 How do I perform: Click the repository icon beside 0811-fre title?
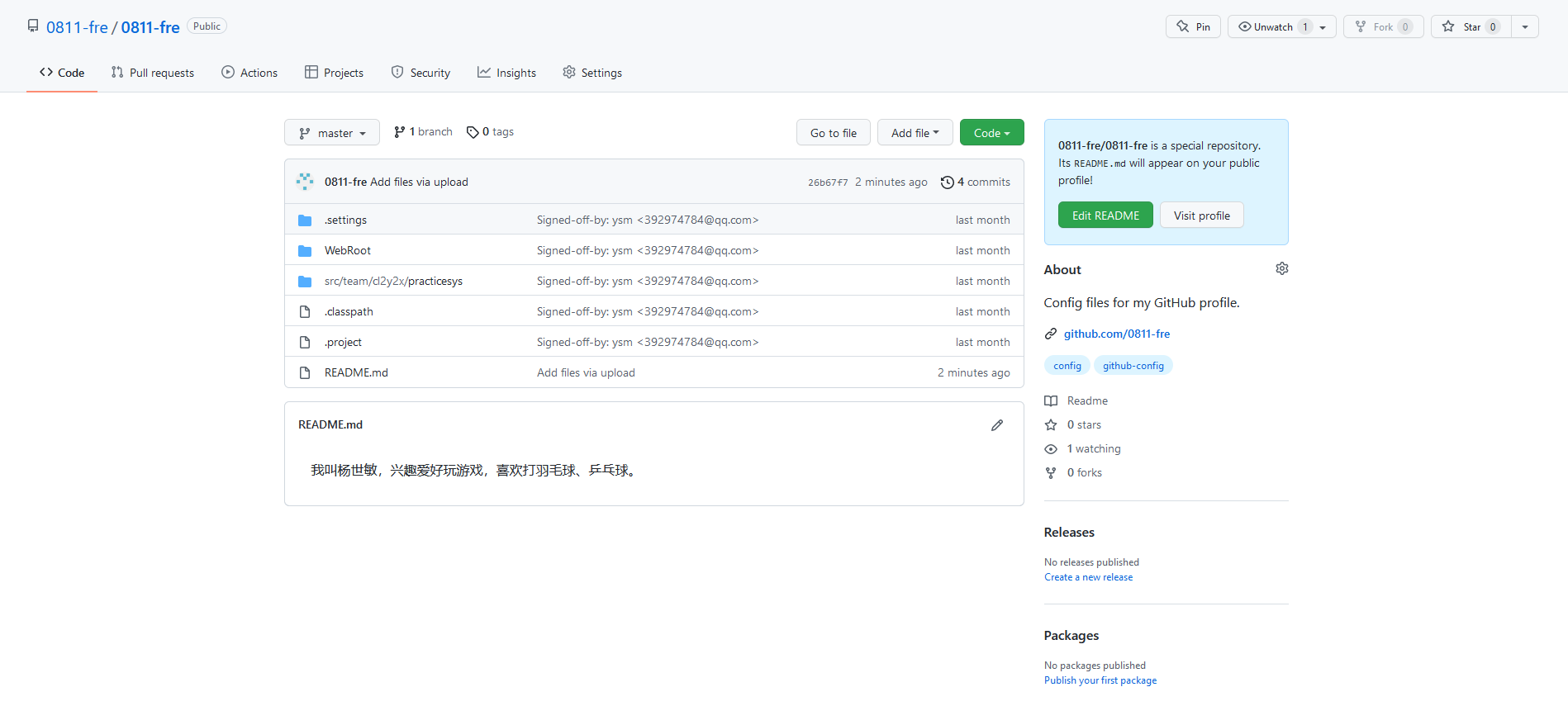click(x=33, y=26)
